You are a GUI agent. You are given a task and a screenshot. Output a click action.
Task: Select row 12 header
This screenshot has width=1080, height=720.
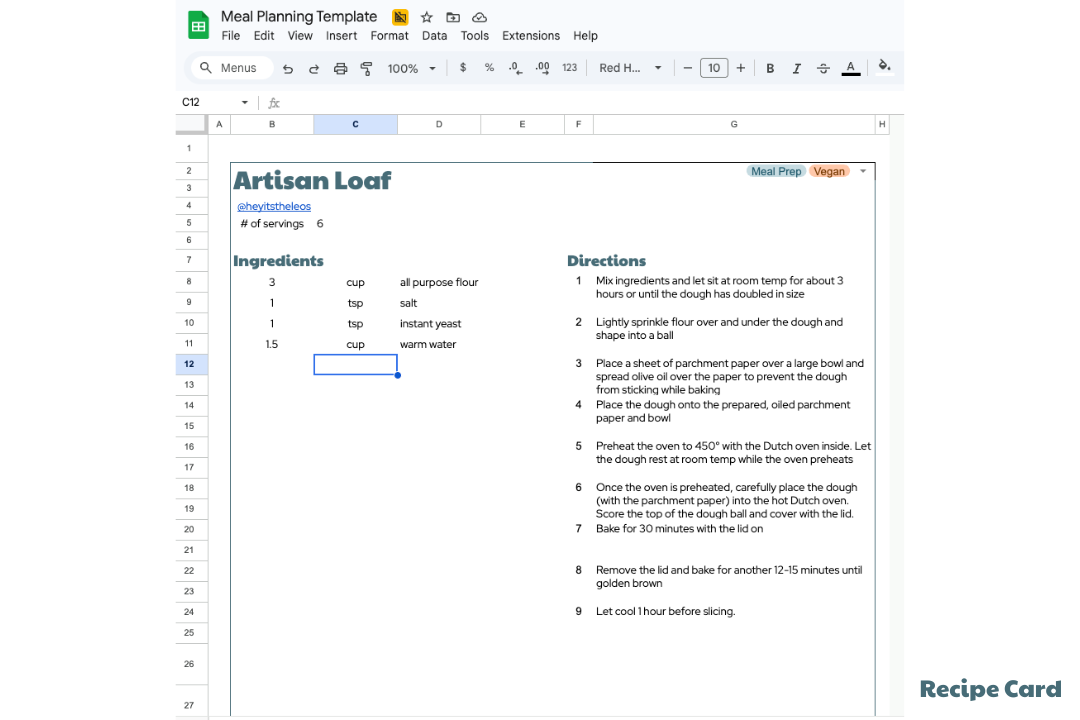click(x=191, y=364)
